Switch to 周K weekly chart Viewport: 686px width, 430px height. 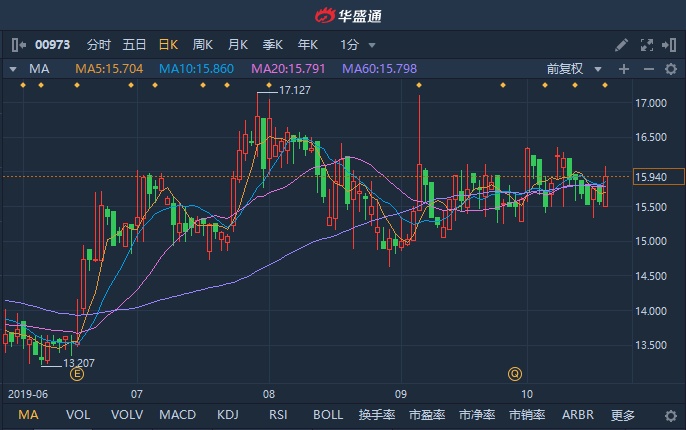(x=202, y=45)
